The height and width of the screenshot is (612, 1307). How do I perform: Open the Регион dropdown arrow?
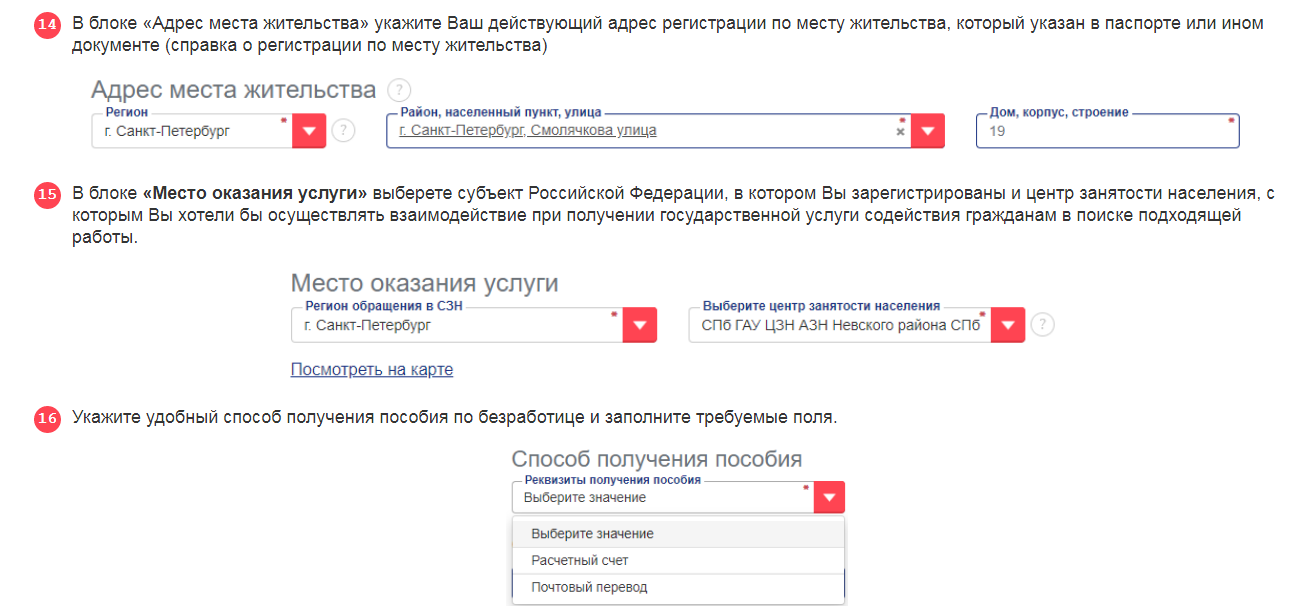click(x=309, y=131)
